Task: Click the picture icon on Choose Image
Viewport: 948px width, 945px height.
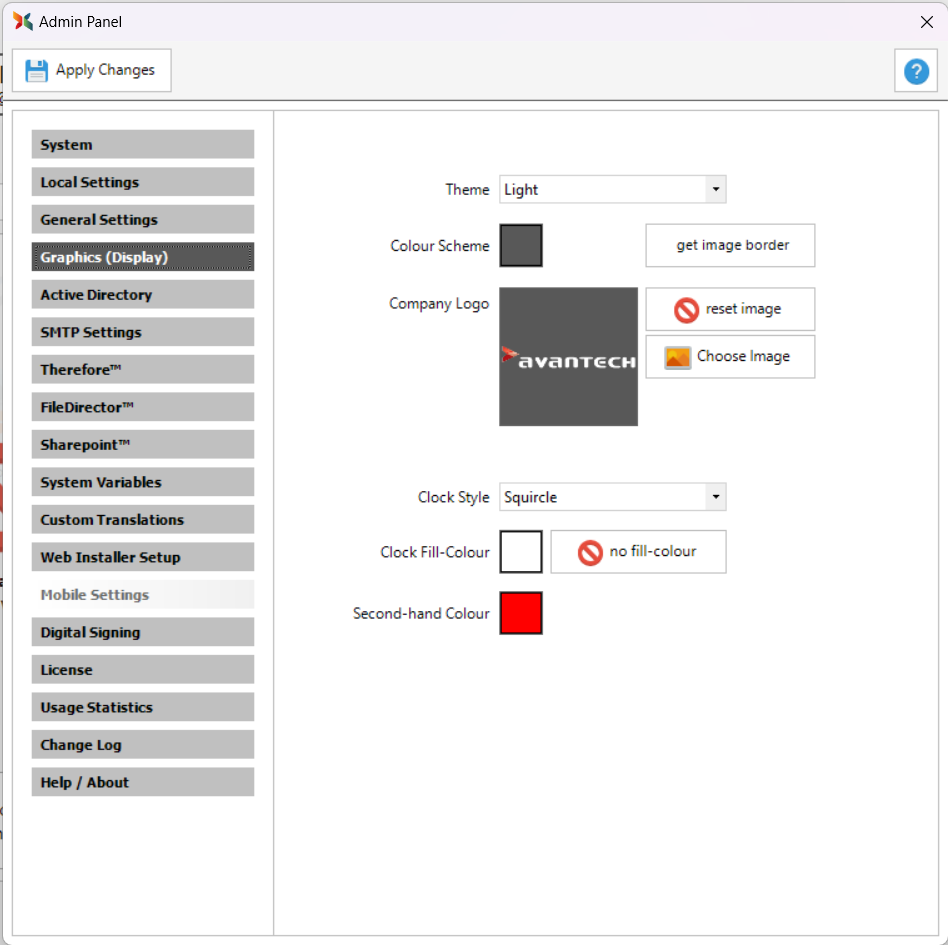Action: pyautogui.click(x=678, y=357)
